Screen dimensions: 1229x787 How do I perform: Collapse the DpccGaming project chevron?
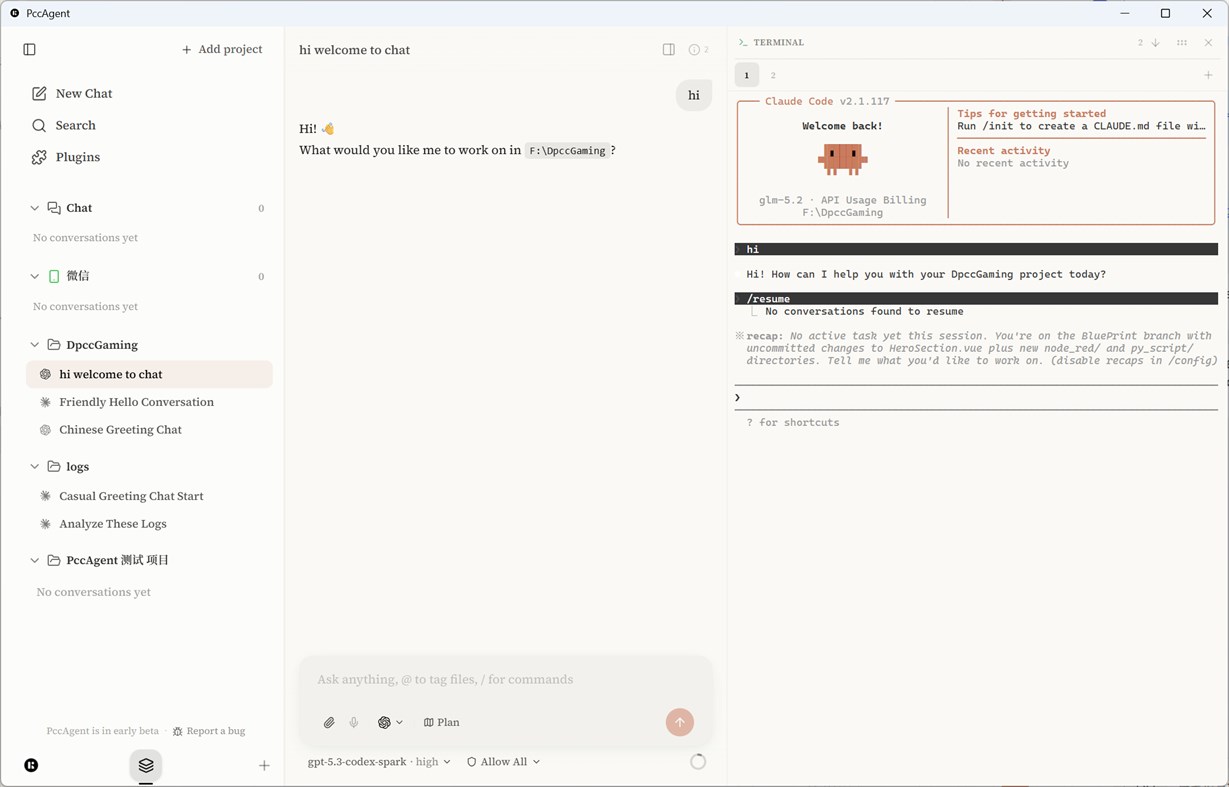[x=34, y=345]
